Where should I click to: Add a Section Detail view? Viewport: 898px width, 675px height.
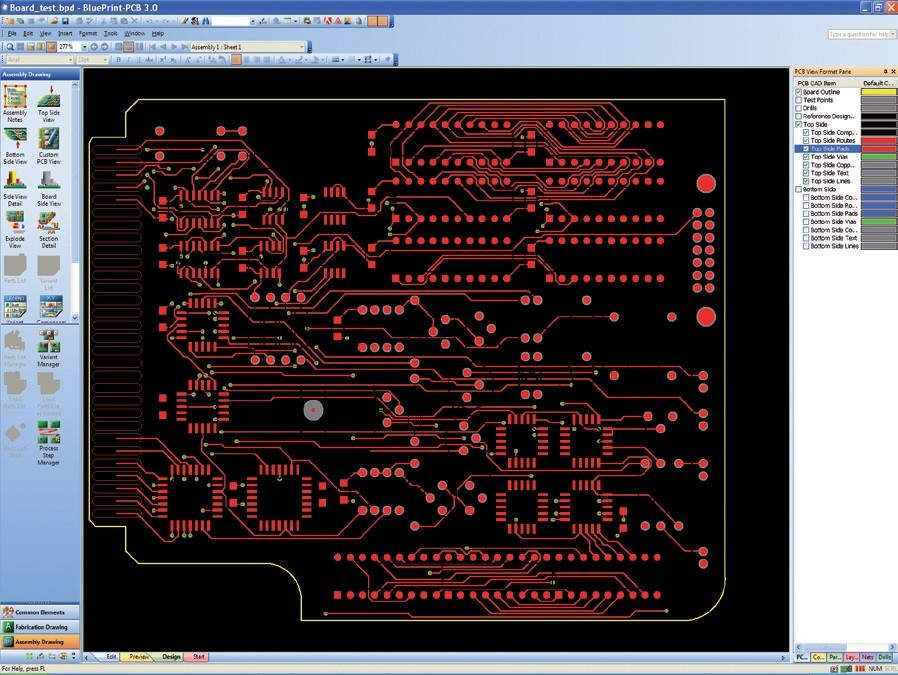point(49,230)
